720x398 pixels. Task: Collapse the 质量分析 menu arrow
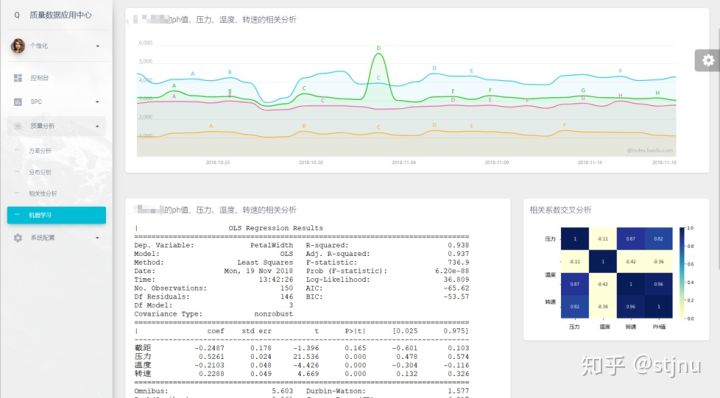(x=97, y=126)
